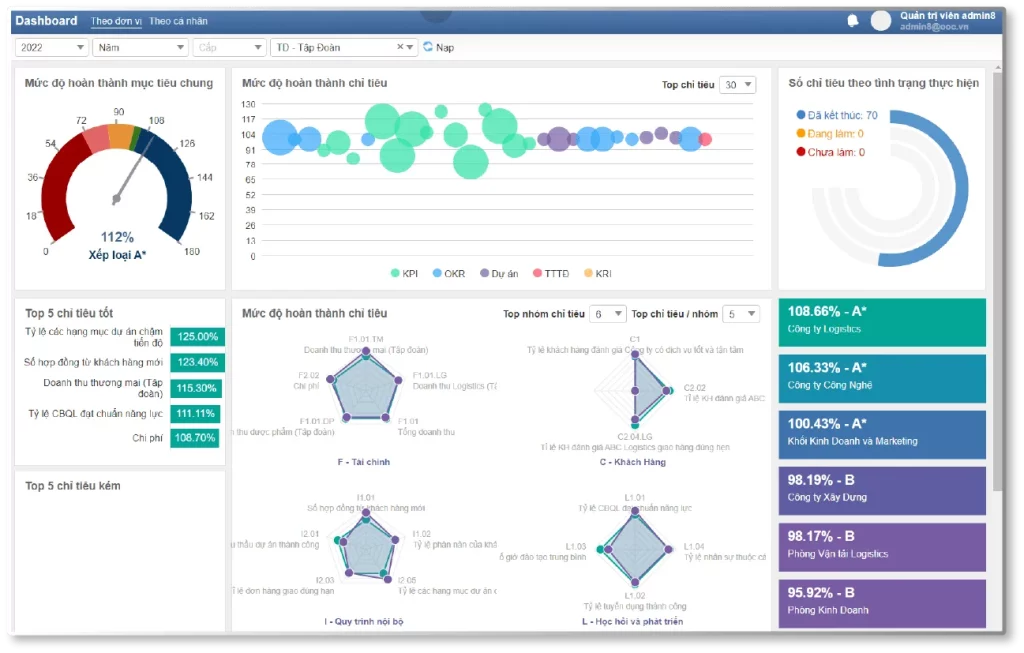Open Phòng Vận tải Logistics 98.17% card
This screenshot has height=653, width=1024.
[x=882, y=547]
